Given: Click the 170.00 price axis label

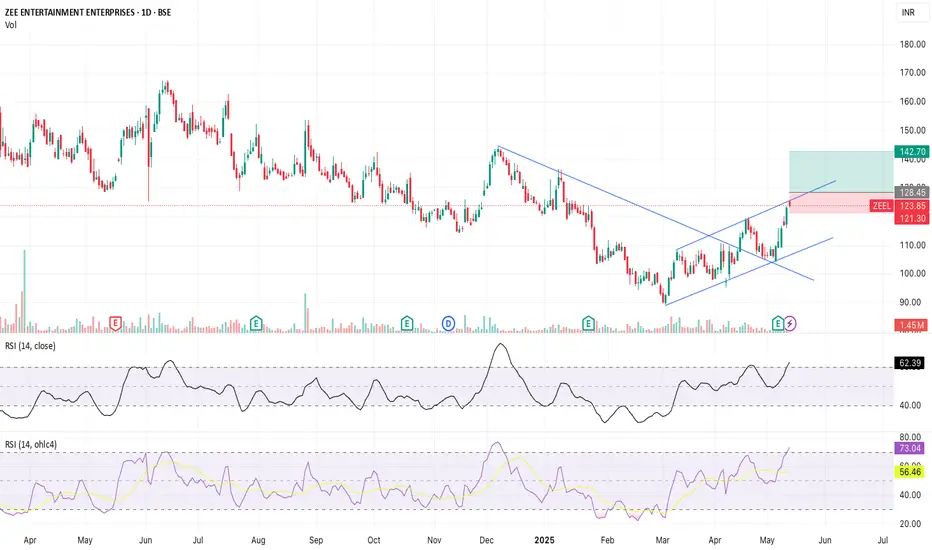Looking at the screenshot, I should (912, 73).
